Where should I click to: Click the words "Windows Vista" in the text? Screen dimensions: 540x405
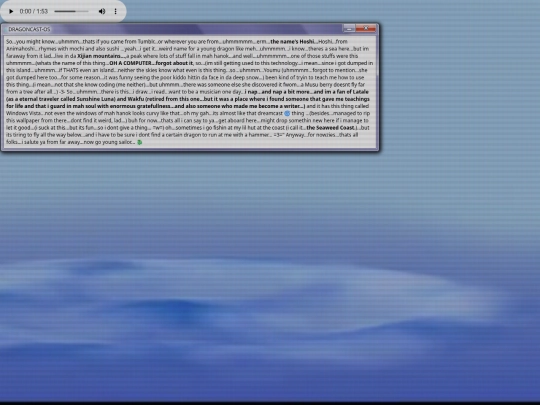click(x=23, y=113)
